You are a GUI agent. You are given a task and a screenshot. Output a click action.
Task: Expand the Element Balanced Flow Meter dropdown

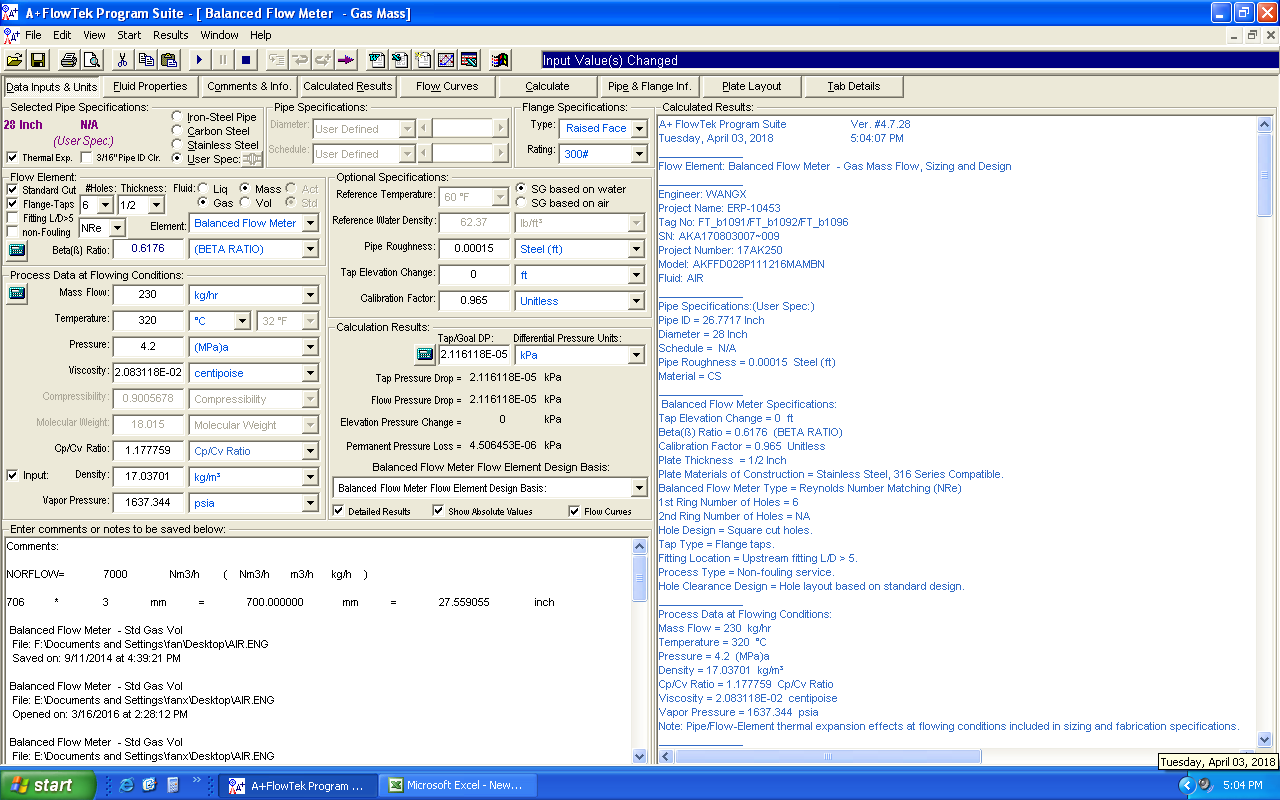(310, 223)
